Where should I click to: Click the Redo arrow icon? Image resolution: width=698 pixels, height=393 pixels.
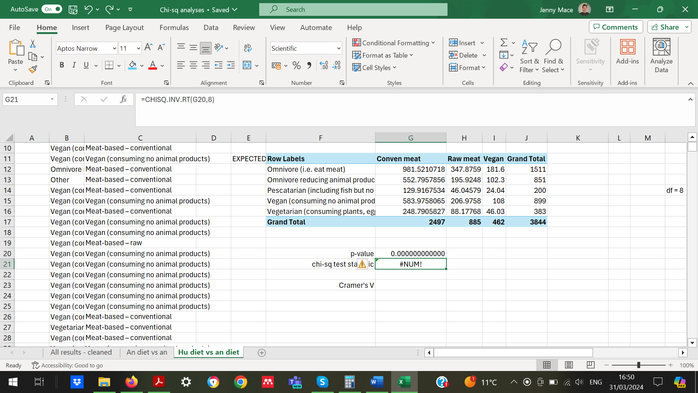tap(109, 9)
